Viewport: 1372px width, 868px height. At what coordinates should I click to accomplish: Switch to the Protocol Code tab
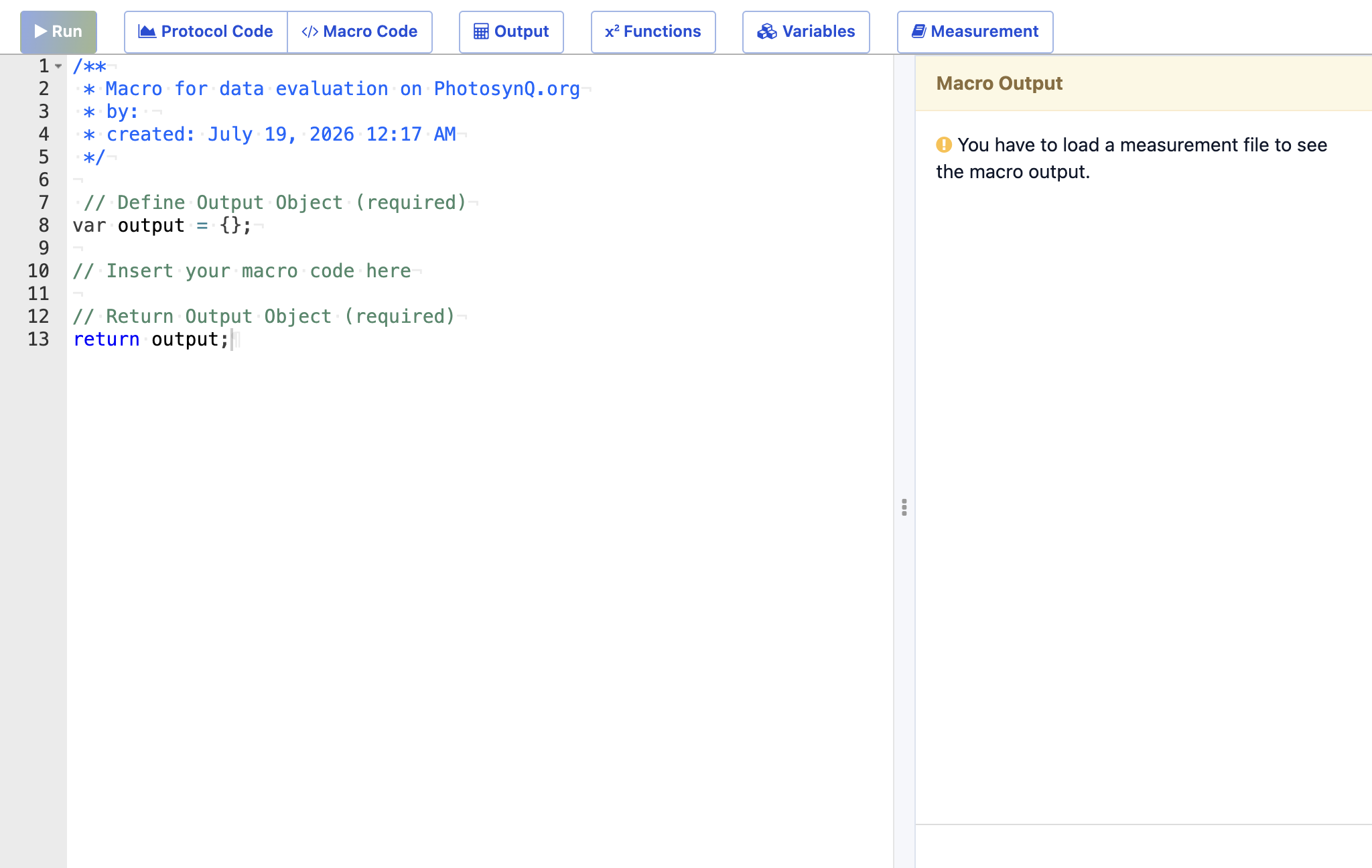coord(206,31)
